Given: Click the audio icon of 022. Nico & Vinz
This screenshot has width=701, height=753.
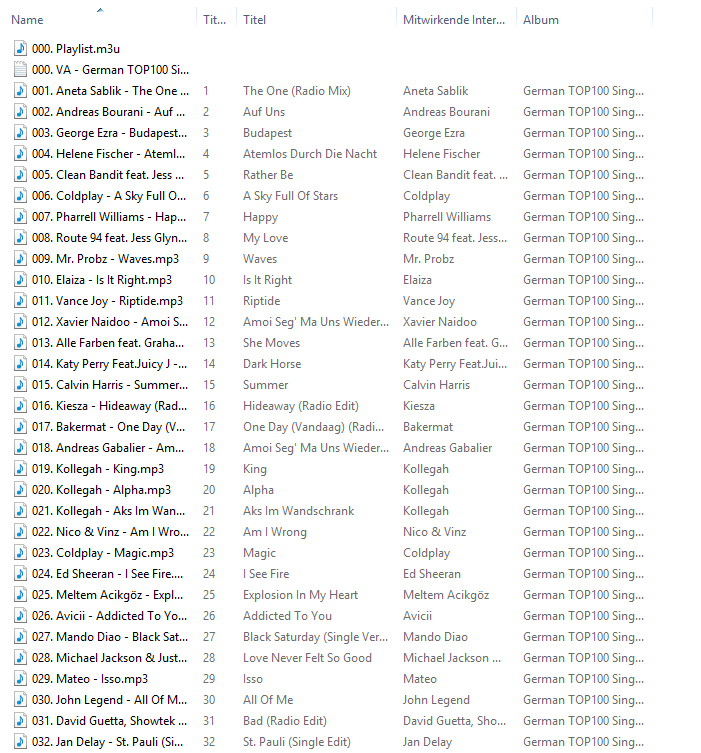Looking at the screenshot, I should (20, 532).
